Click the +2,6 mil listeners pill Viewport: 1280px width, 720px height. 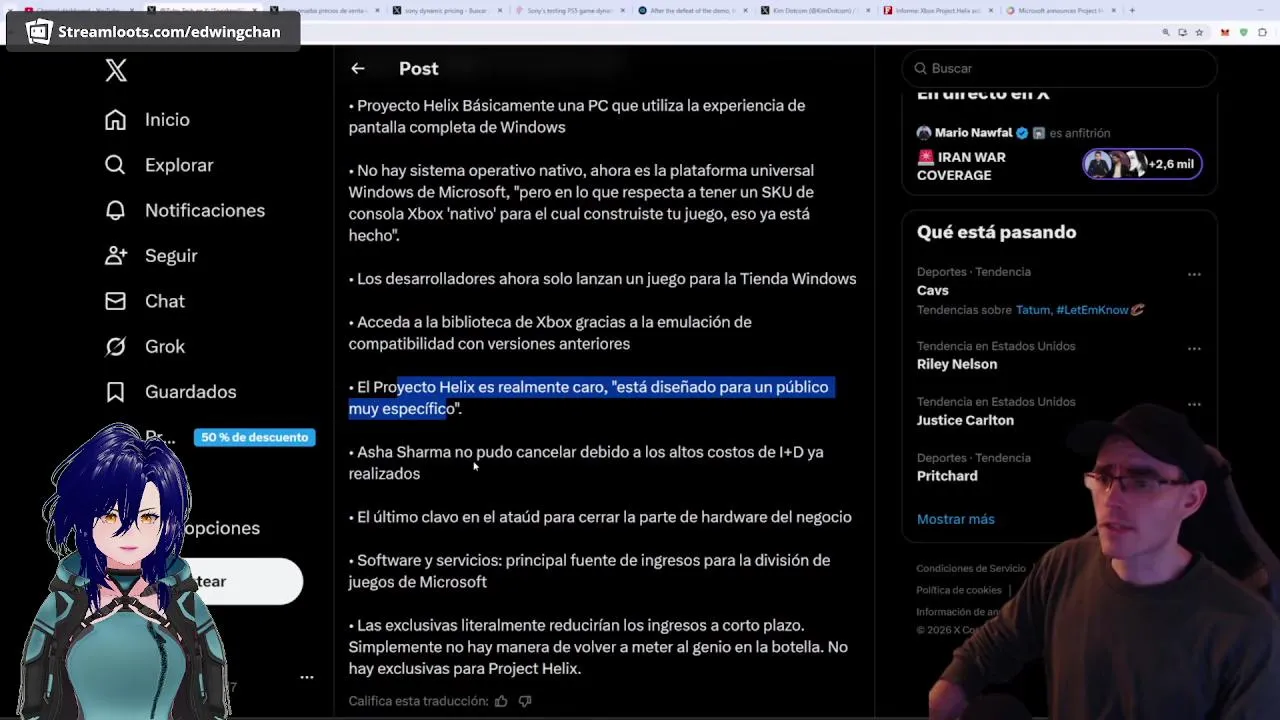[x=1142, y=164]
